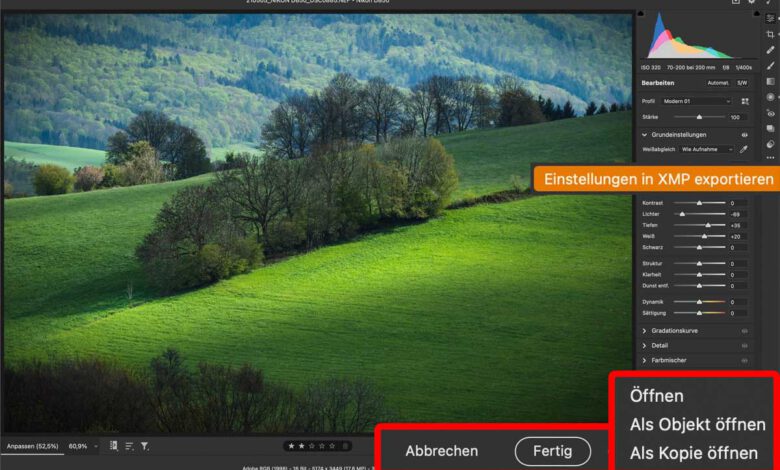Image resolution: width=780 pixels, height=470 pixels.
Task: Select the Graduated Filter tool
Action: point(771,82)
